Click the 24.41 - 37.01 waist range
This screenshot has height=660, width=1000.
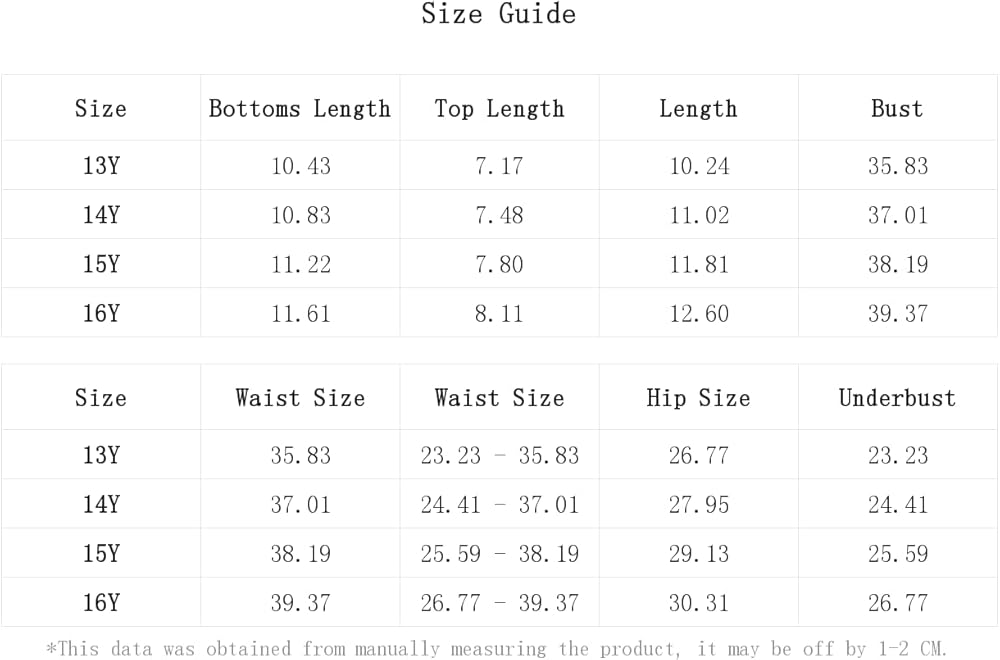pos(499,505)
